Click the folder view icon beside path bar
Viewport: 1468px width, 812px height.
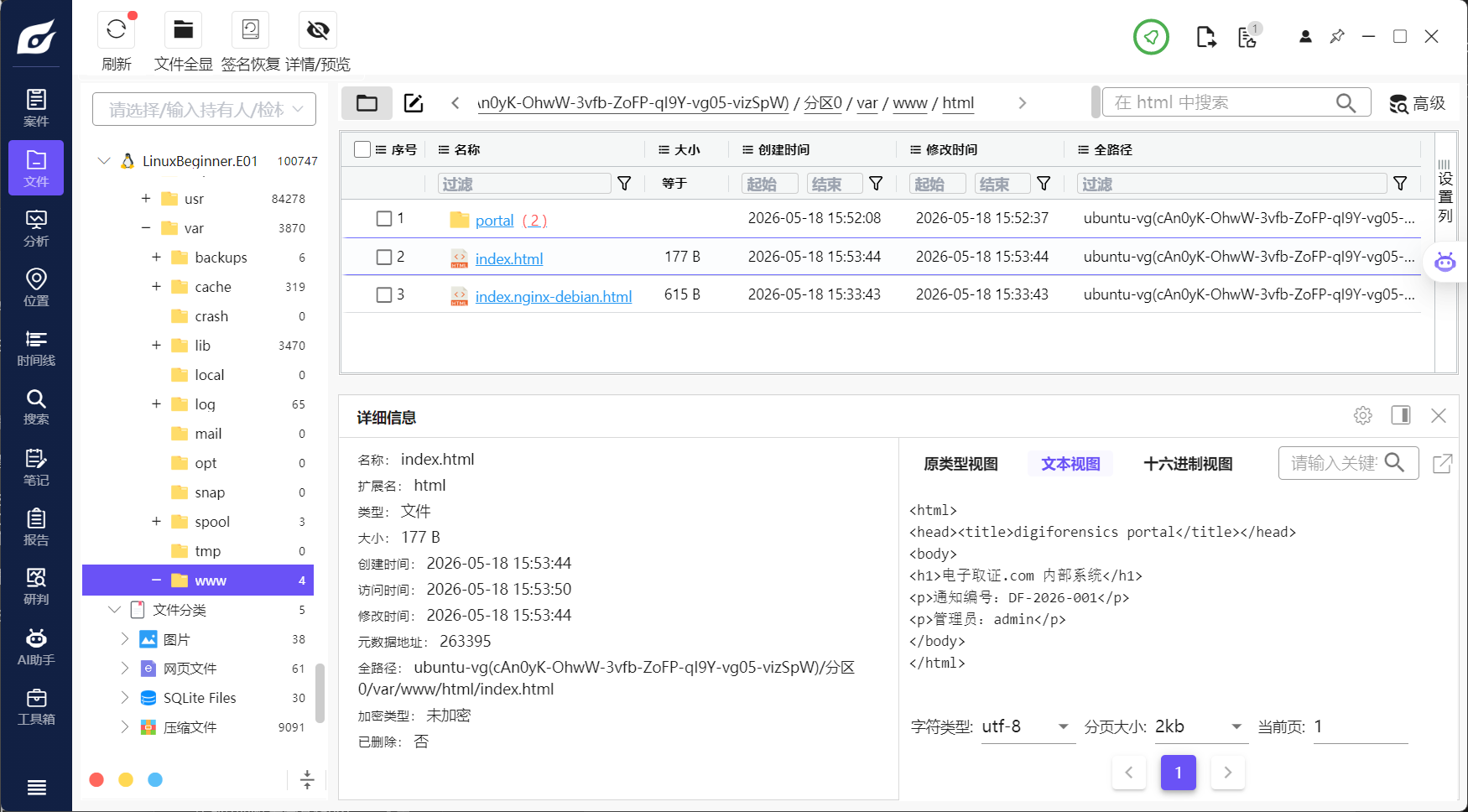tap(367, 103)
